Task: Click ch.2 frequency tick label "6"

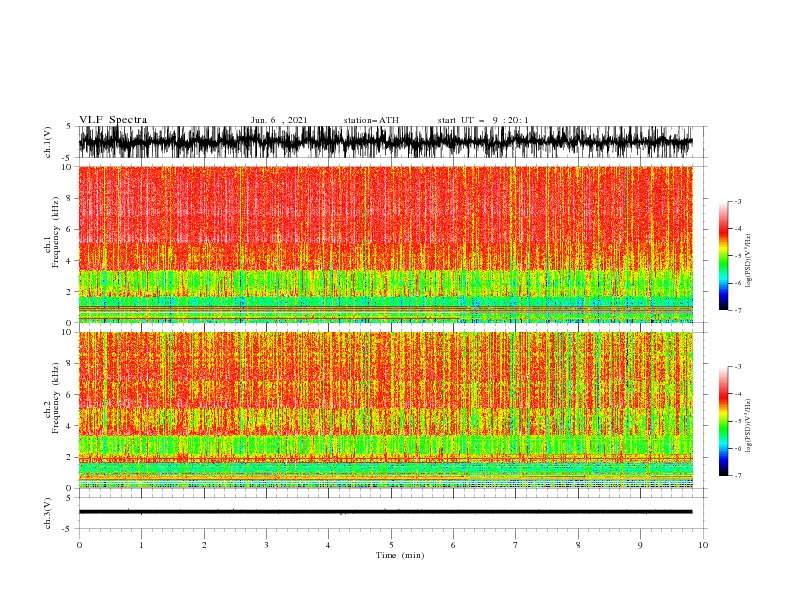Action: [x=70, y=395]
